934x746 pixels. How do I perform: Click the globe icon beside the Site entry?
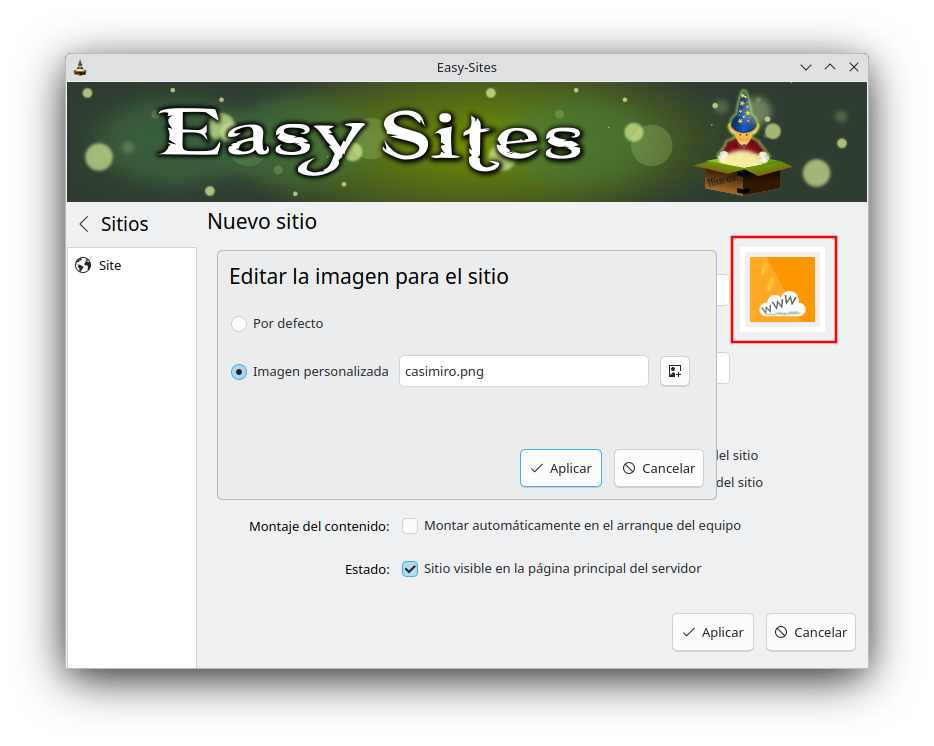pyautogui.click(x=84, y=265)
